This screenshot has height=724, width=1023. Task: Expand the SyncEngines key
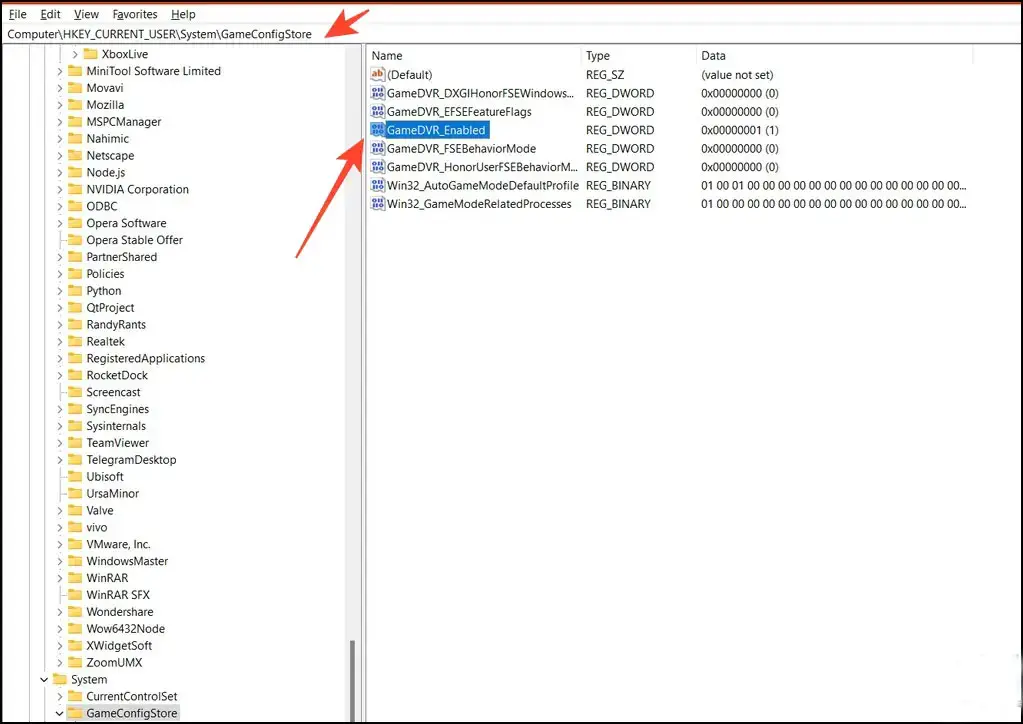click(59, 409)
